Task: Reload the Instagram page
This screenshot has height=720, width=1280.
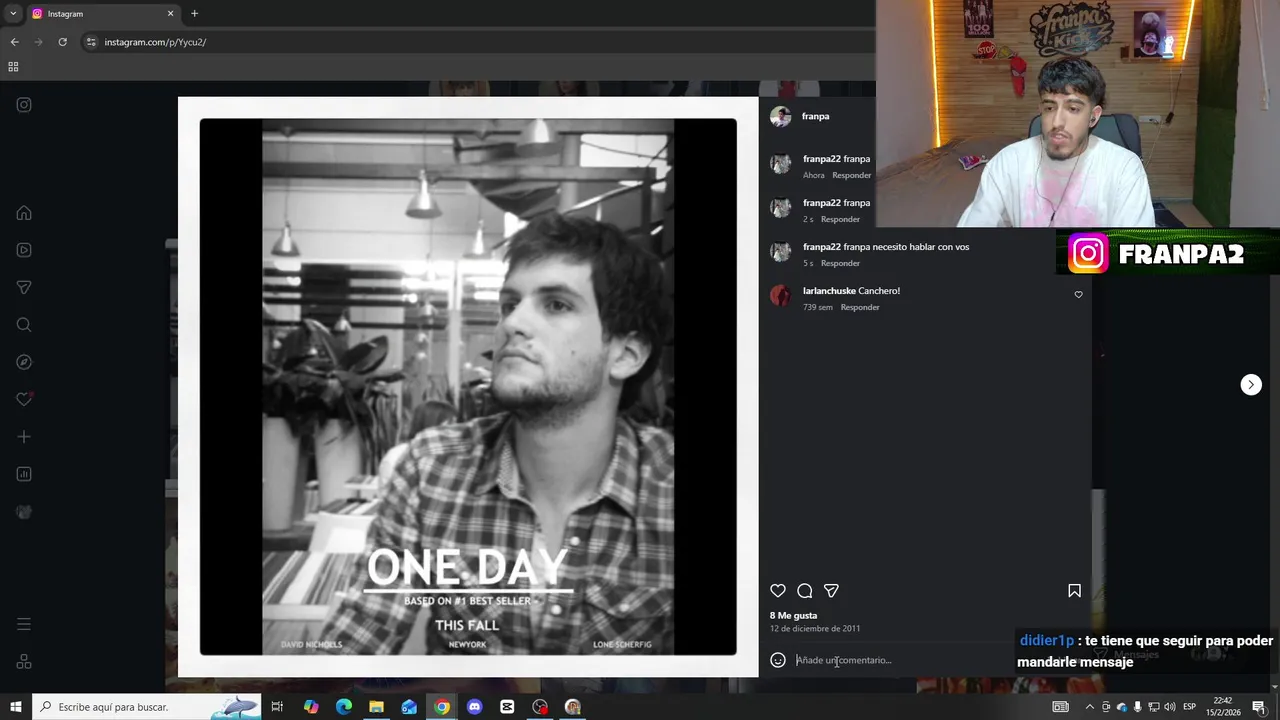Action: pos(62,42)
